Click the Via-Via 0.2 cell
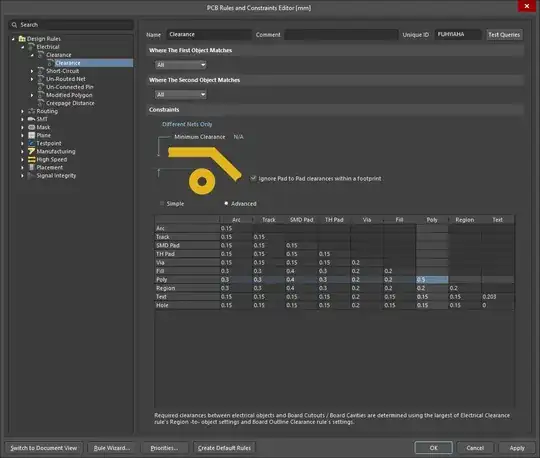540x458 pixels. 367,262
